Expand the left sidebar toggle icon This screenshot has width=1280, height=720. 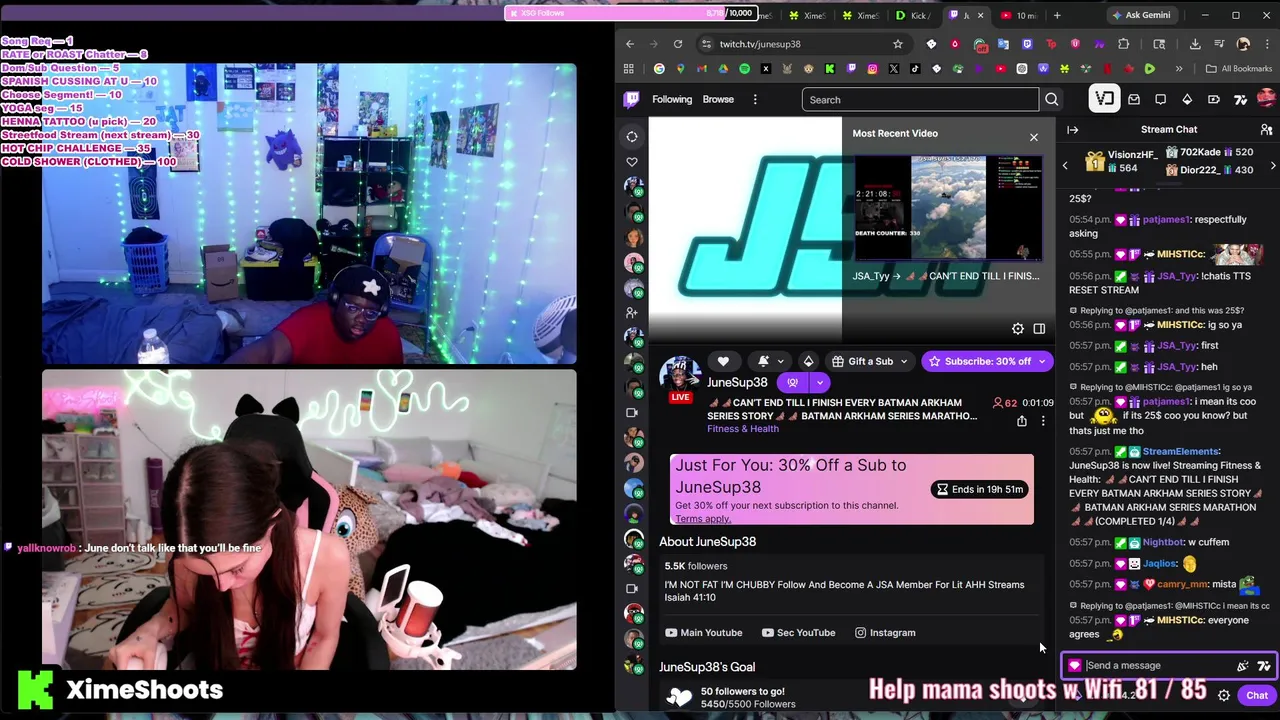click(632, 137)
